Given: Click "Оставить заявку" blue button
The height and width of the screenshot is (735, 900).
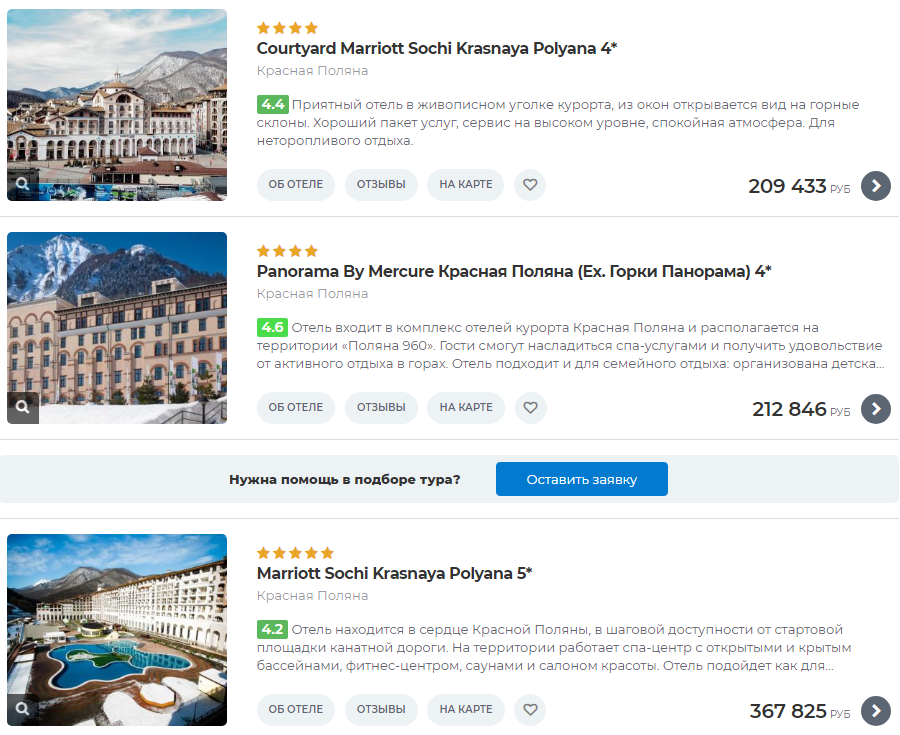Looking at the screenshot, I should [581, 479].
